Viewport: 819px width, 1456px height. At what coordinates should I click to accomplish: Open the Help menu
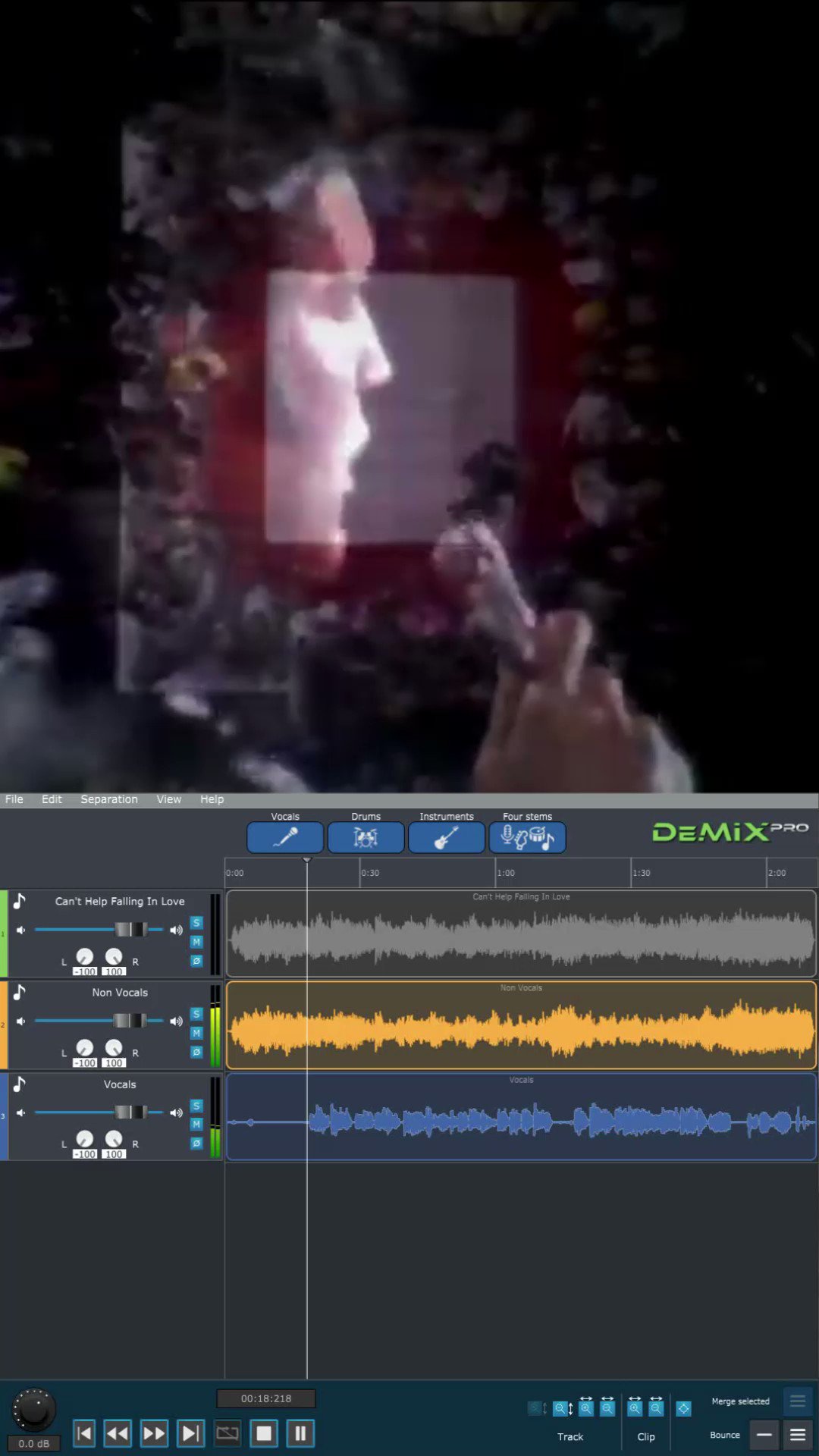point(212,799)
